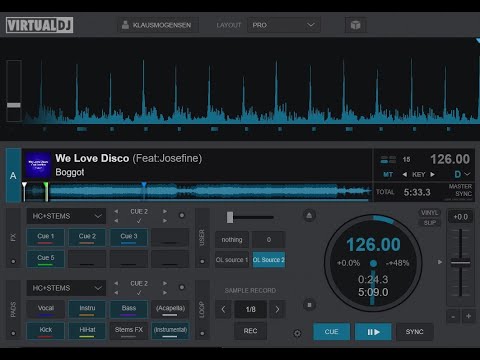Open the 'nothing' effect selector
Screen dimensions: 480x360
pos(232,240)
